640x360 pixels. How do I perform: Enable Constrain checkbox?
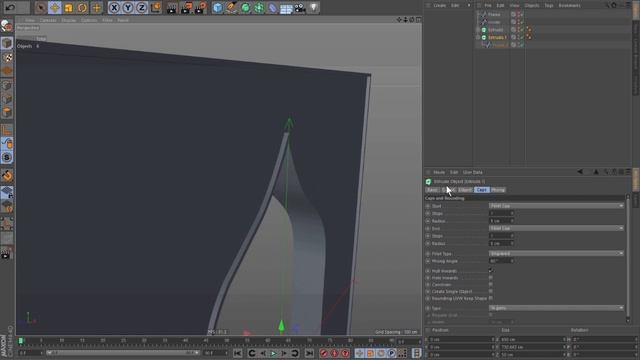pyautogui.click(x=491, y=284)
